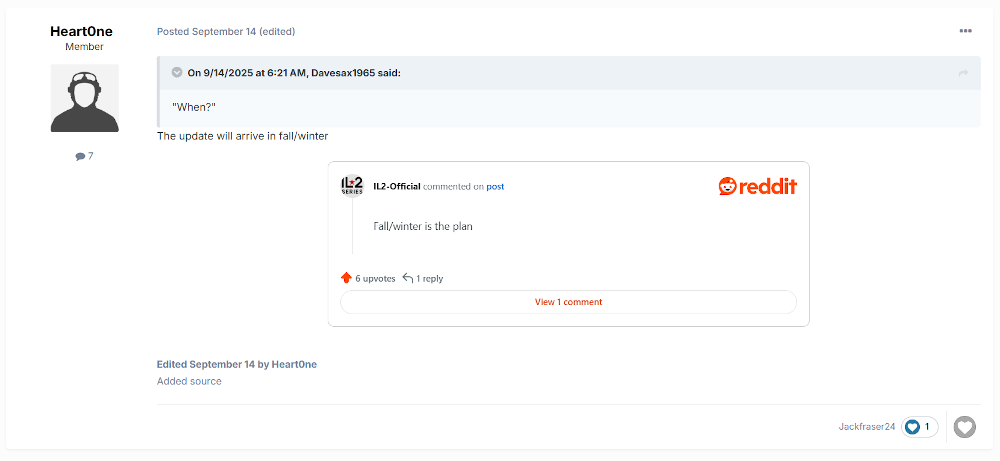Screen dimensions: 1000x461
Task: Click the speech bubble post count icon
Action: pyautogui.click(x=80, y=157)
